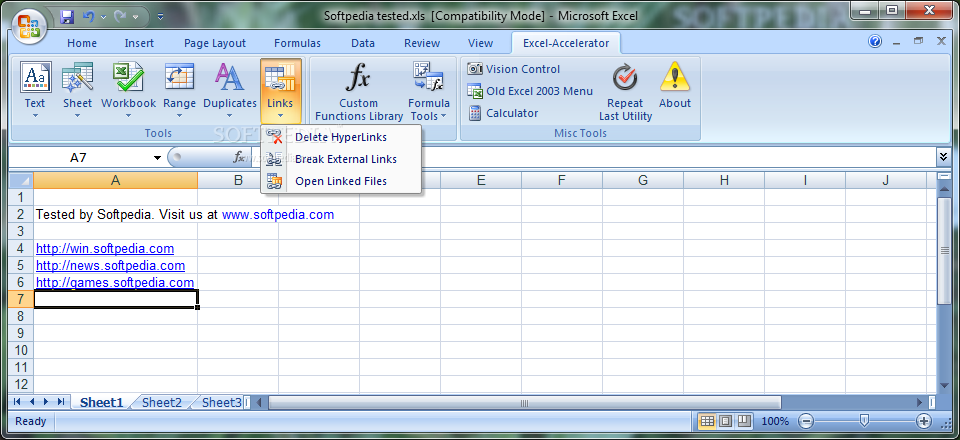Click the vertical scrollbar thumb
The image size is (960, 440).
[943, 250]
